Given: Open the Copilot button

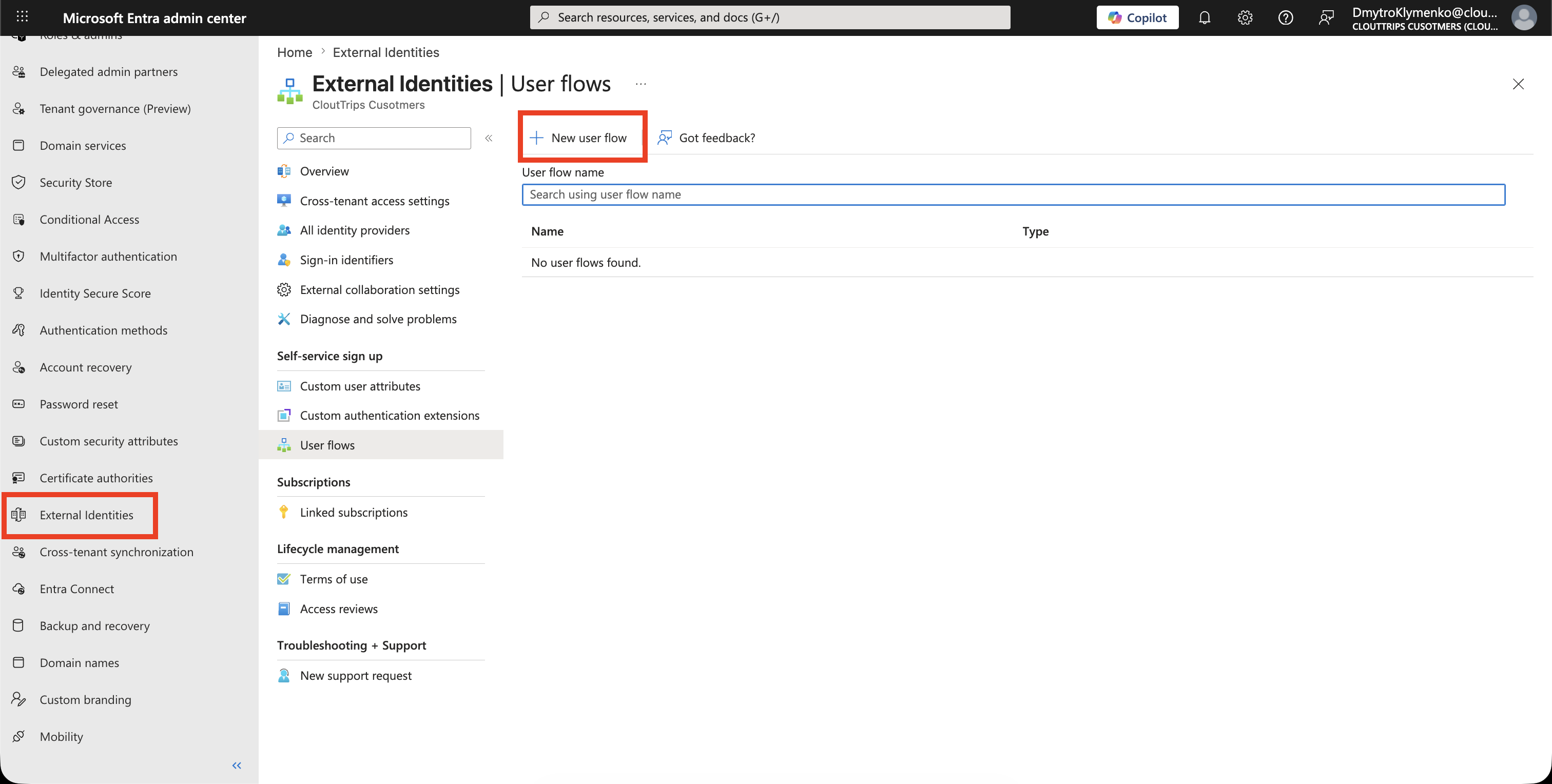Looking at the screenshot, I should [1137, 17].
